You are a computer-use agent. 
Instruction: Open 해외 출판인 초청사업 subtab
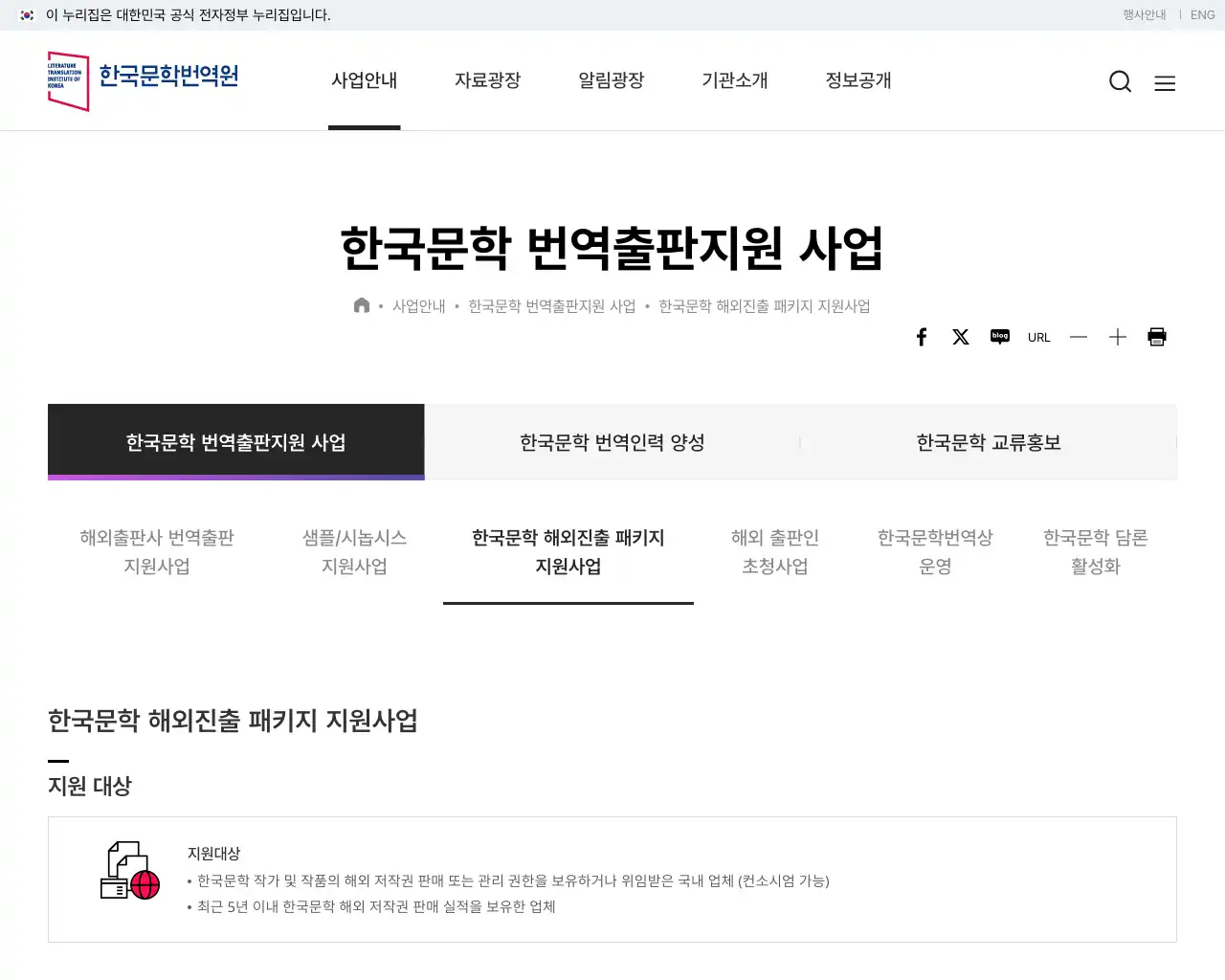775,552
